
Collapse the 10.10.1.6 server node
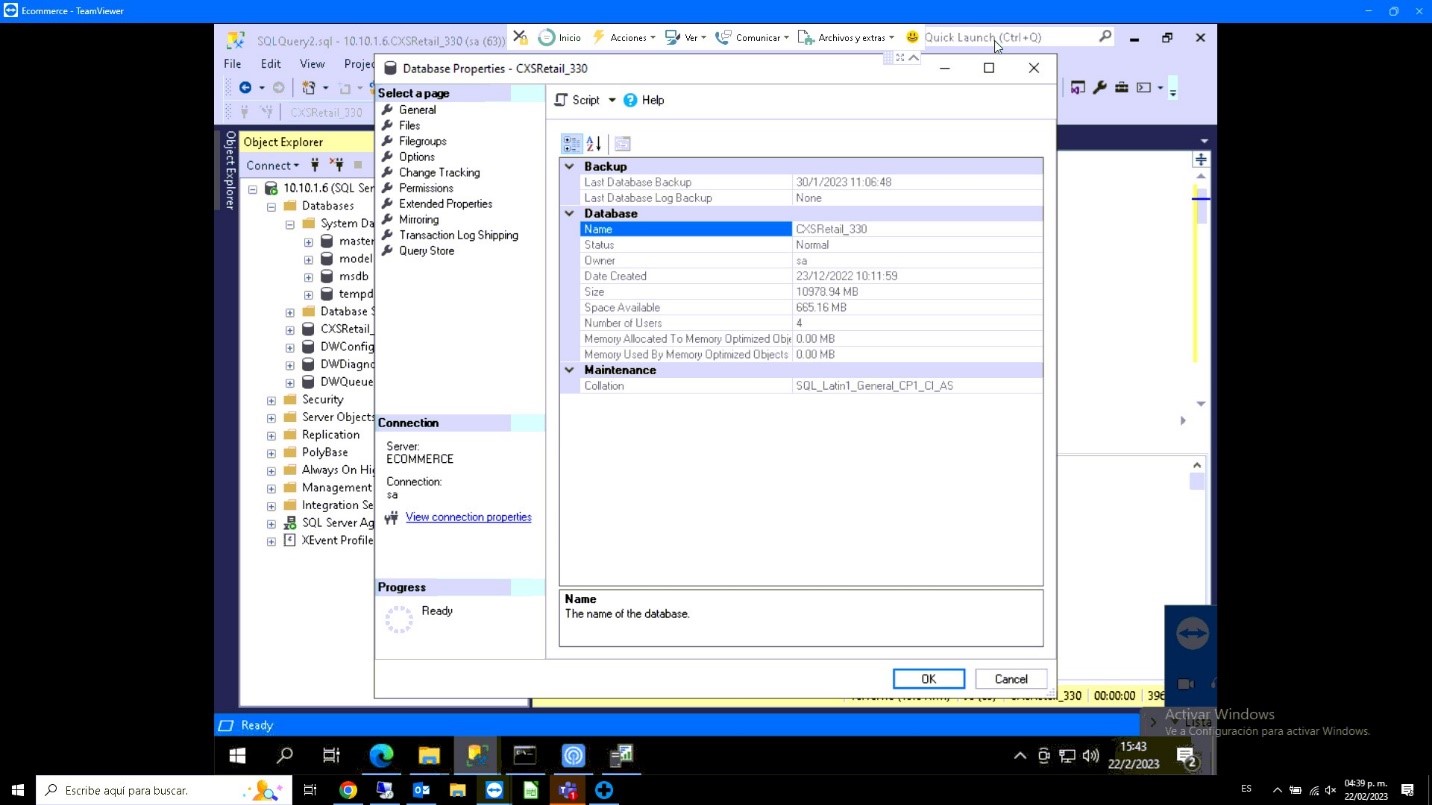(253, 189)
